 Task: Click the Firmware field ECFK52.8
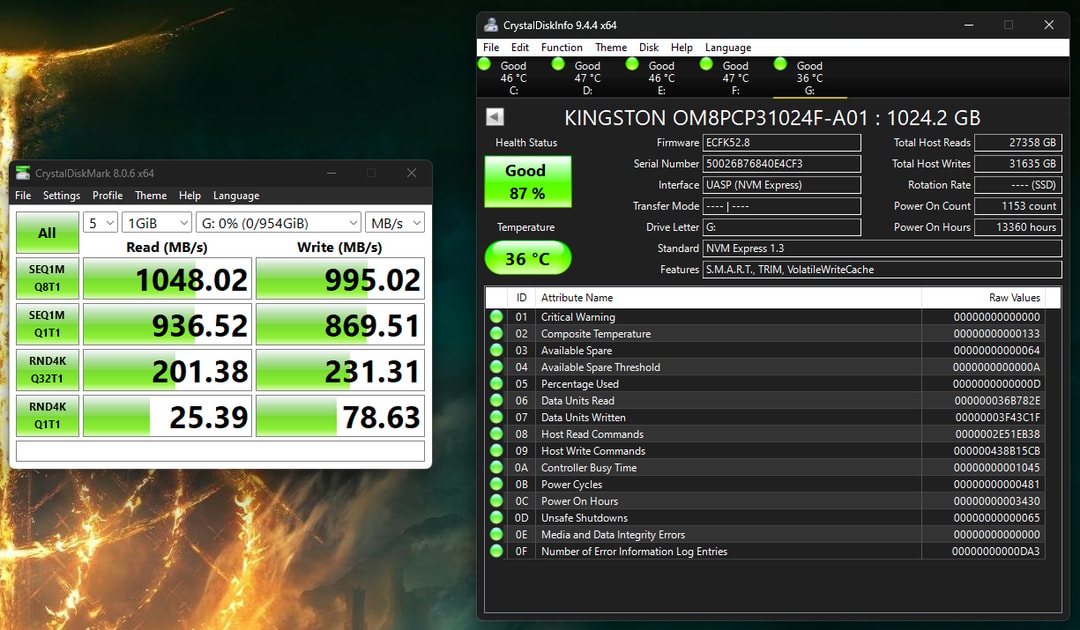coord(782,143)
